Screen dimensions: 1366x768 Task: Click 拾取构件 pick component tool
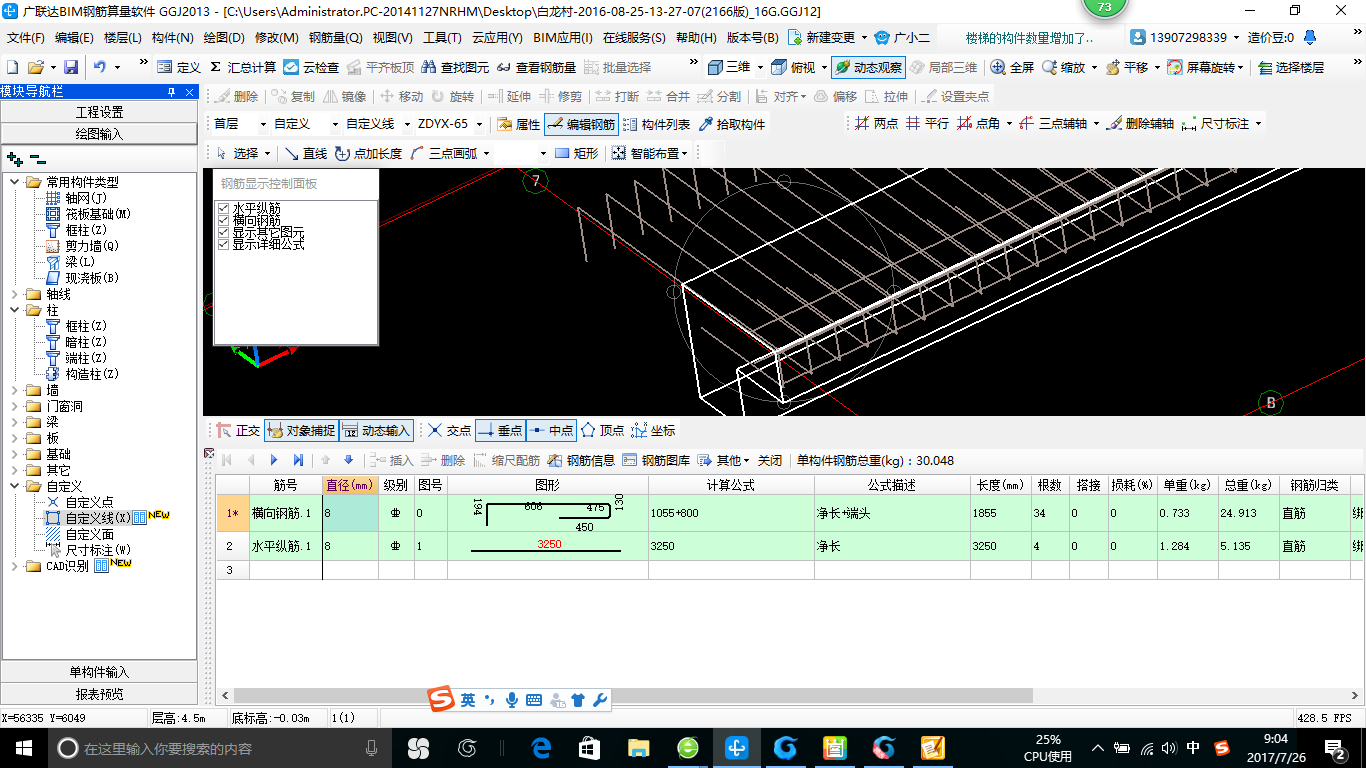click(732, 124)
